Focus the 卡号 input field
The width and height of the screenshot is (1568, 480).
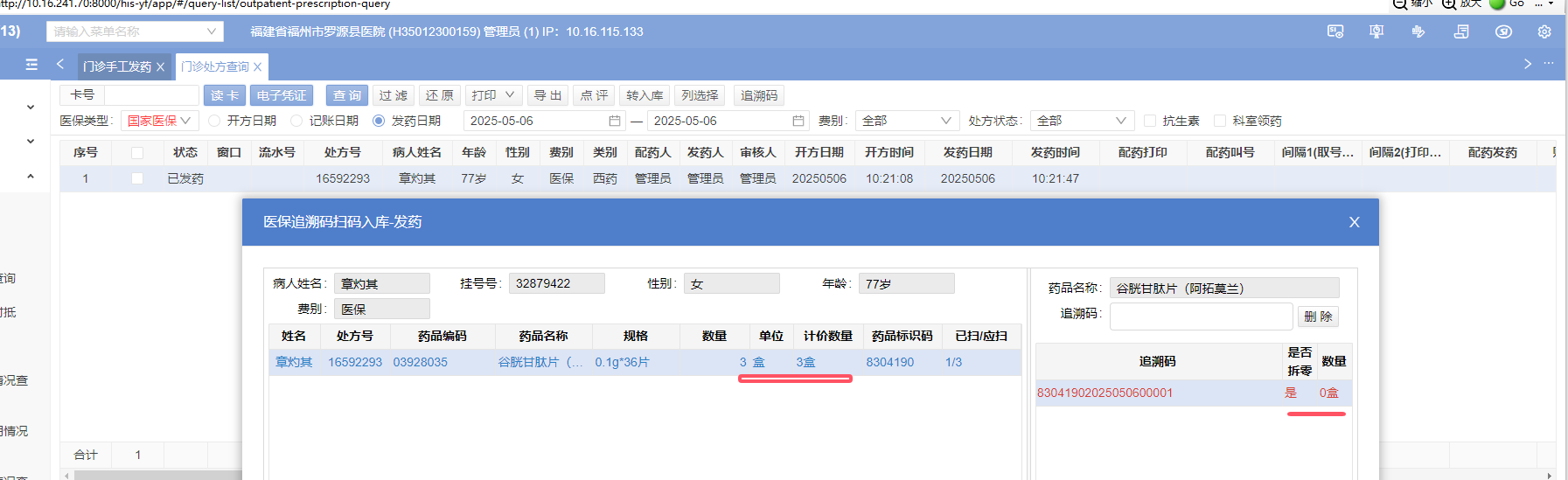coord(151,95)
